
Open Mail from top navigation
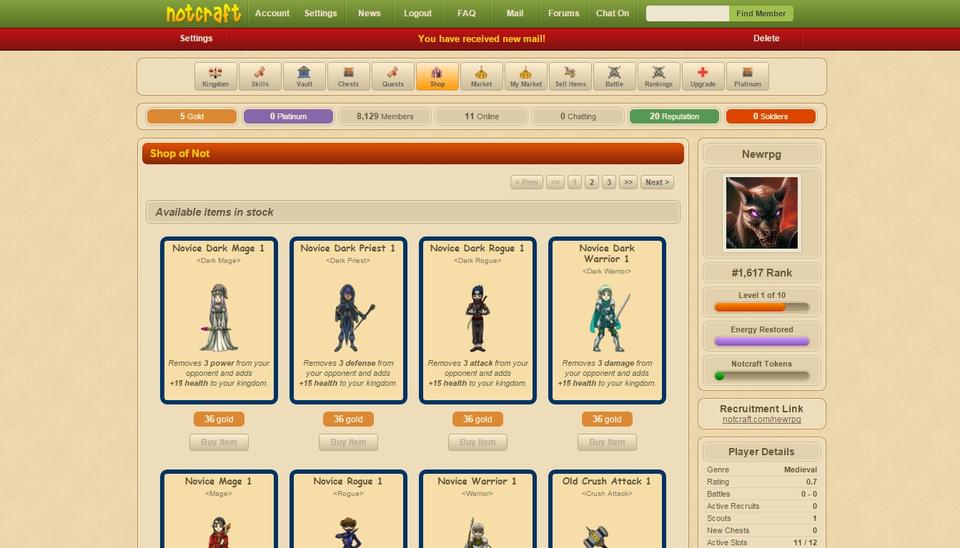[515, 13]
